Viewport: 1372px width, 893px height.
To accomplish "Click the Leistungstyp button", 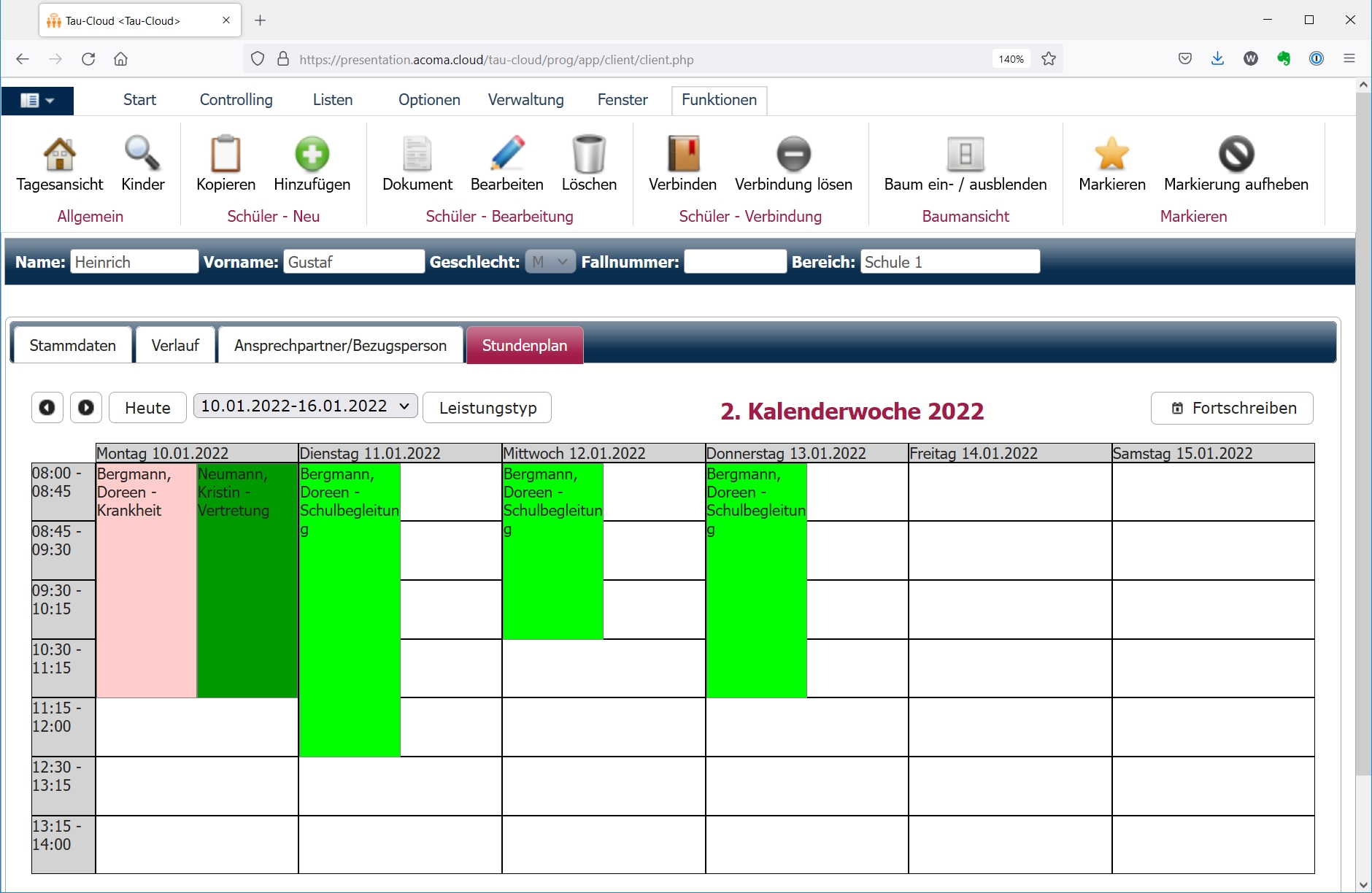I will (x=487, y=408).
